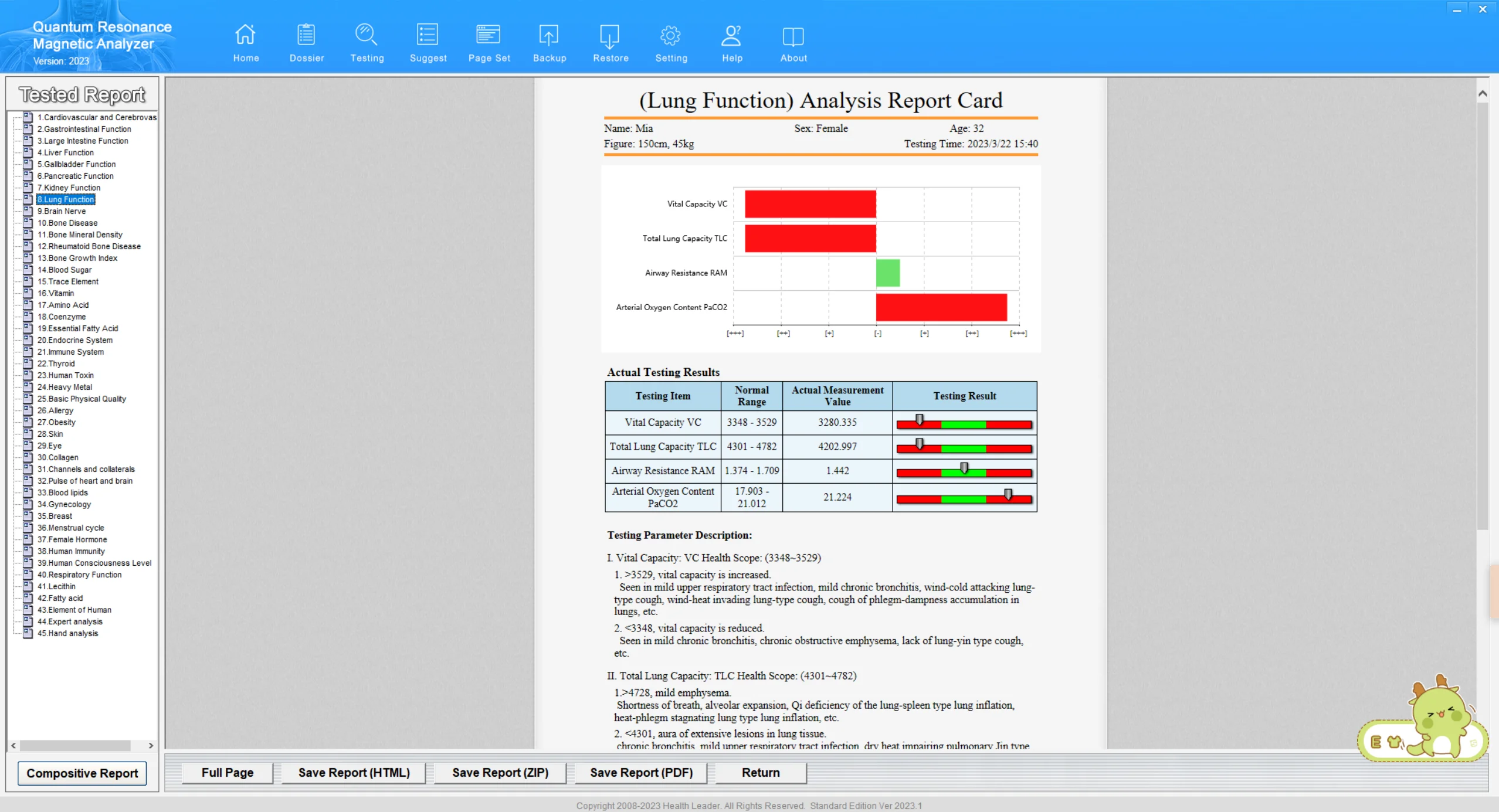
Task: Open Testing magnifier icon
Action: click(367, 36)
